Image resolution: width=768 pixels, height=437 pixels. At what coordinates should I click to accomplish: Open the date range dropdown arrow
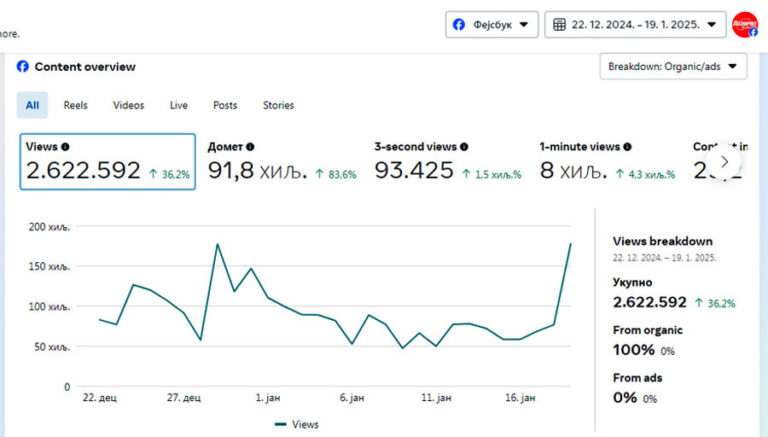(711, 24)
